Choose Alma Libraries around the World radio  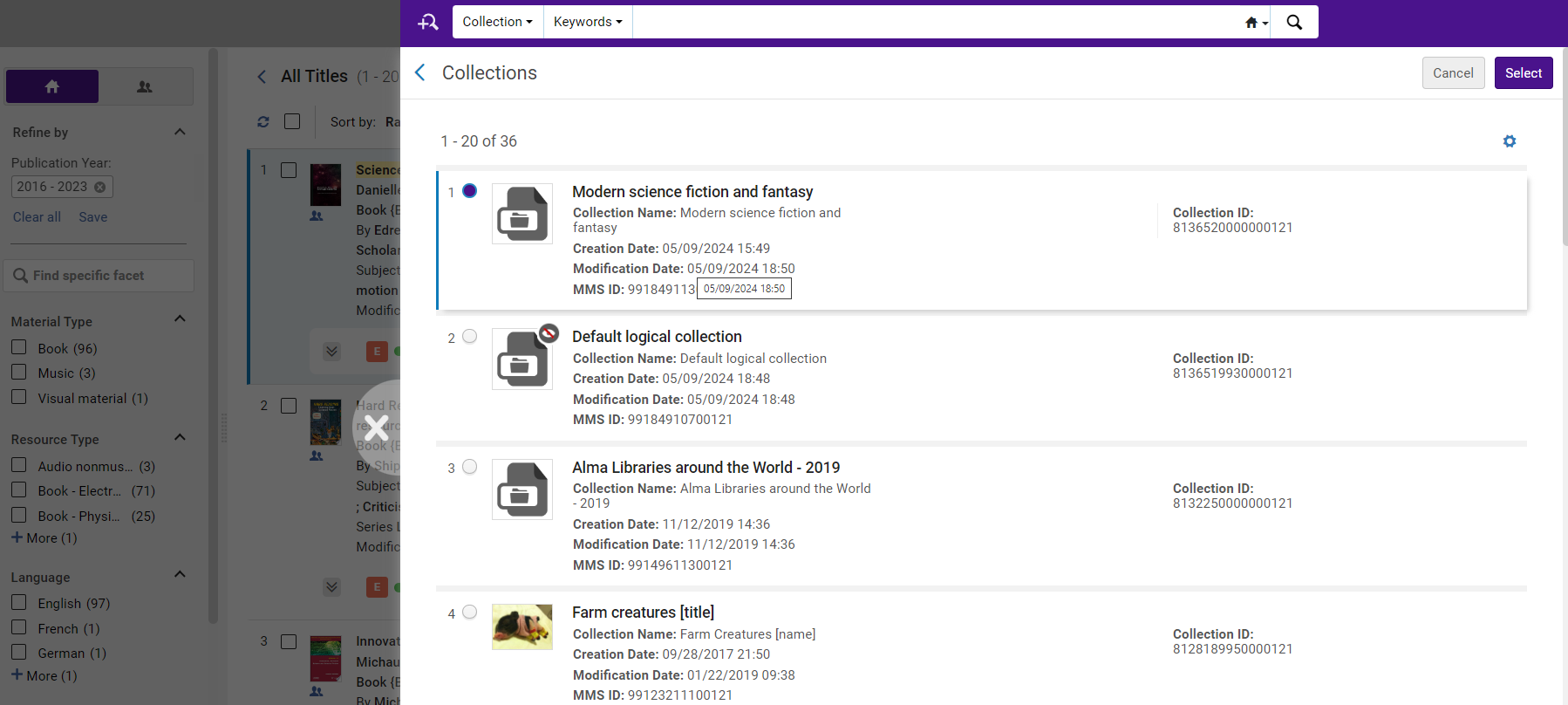pyautogui.click(x=470, y=467)
